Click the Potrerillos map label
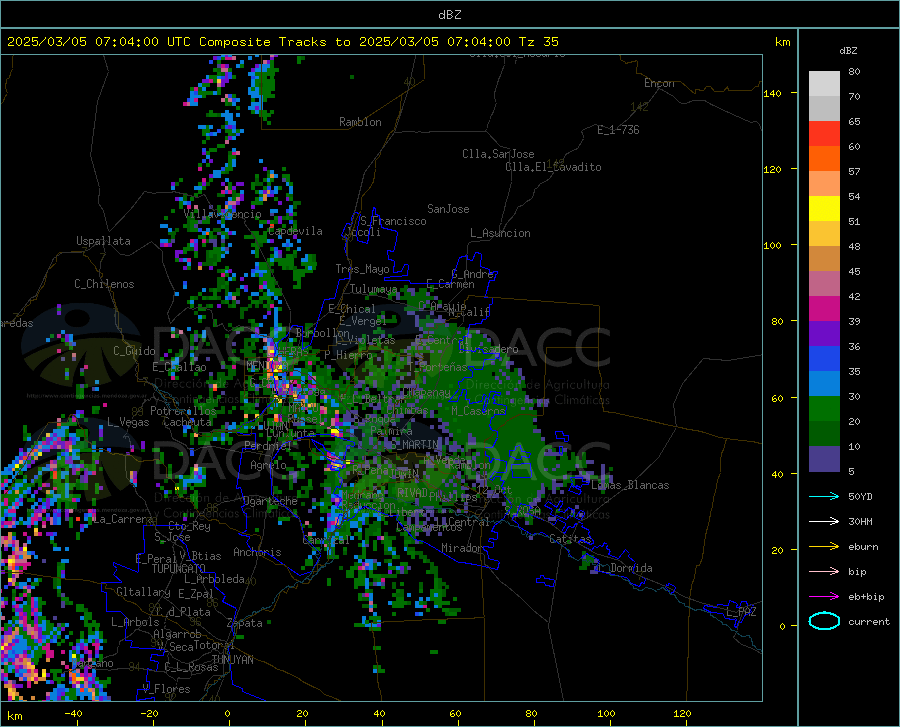This screenshot has height=727, width=900. (183, 411)
